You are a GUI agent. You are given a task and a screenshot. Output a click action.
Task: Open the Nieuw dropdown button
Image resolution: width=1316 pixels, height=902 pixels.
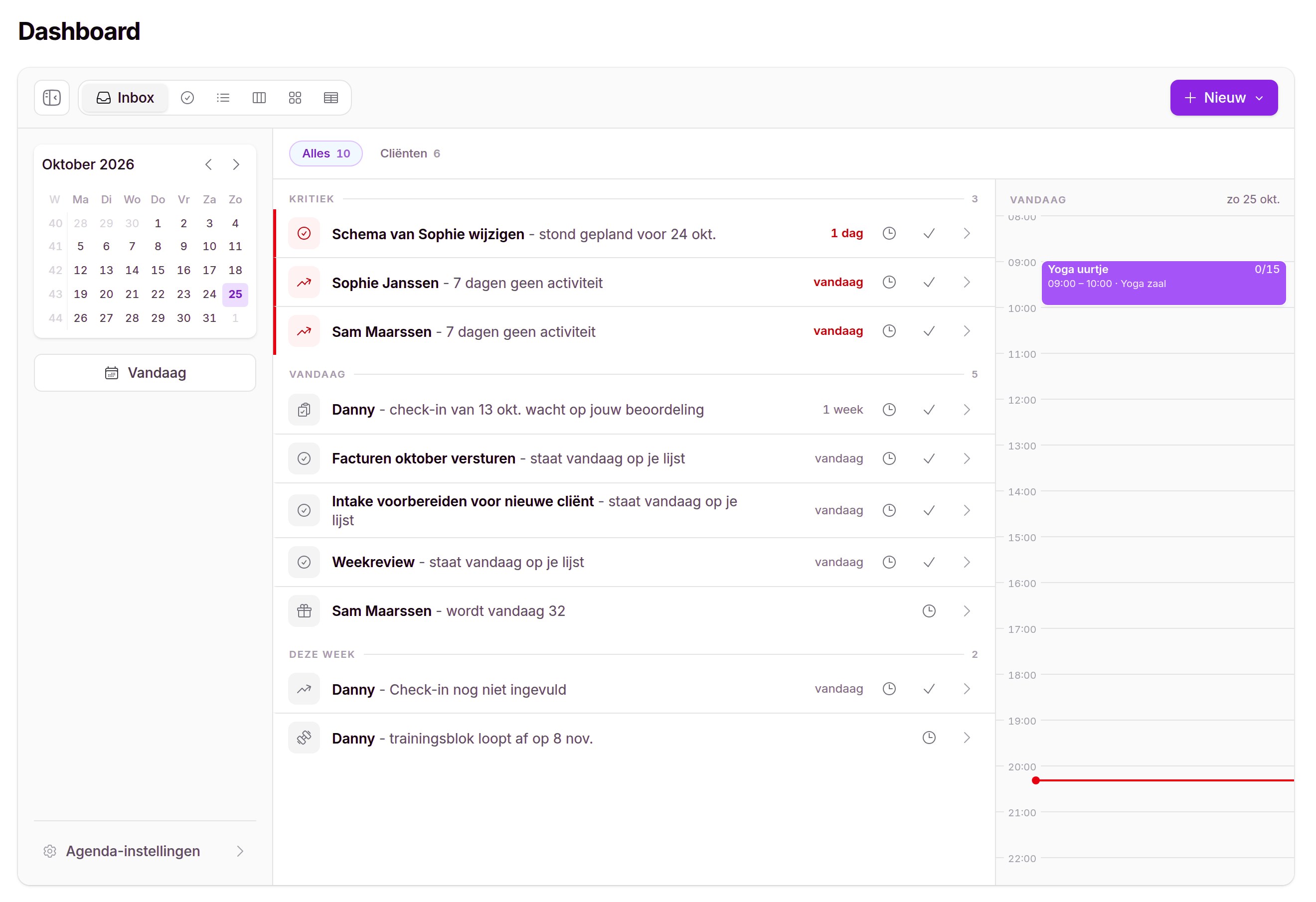click(1223, 98)
